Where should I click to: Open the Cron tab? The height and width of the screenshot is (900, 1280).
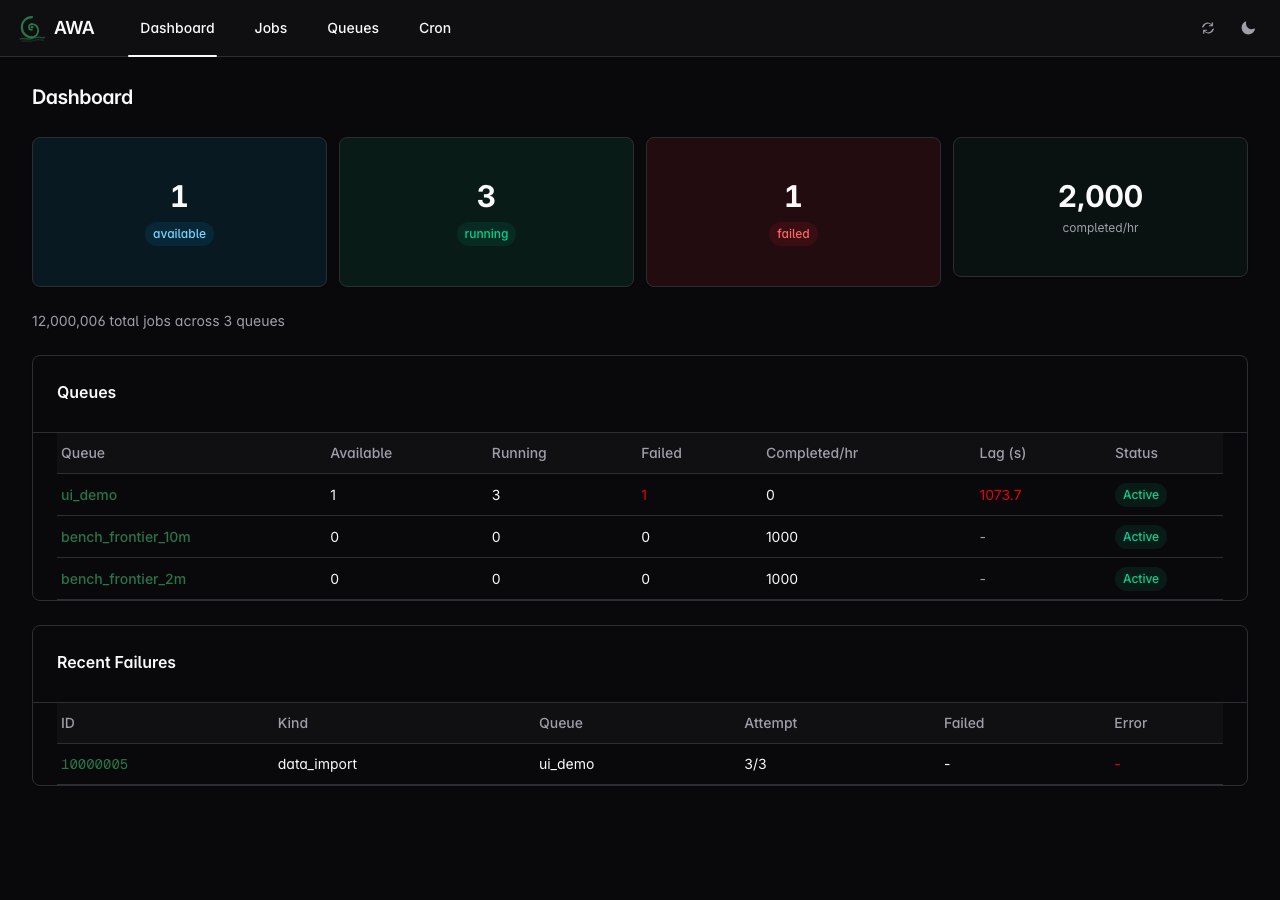click(434, 28)
